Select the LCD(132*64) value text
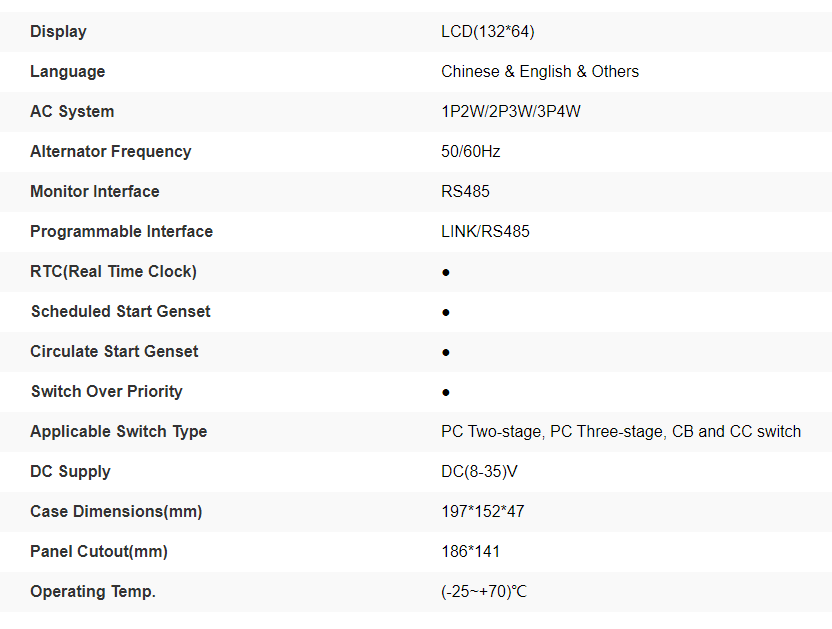 coord(487,32)
